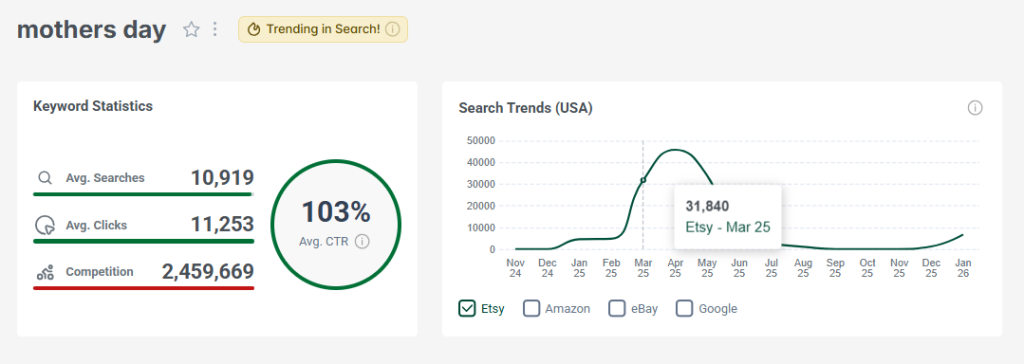Click the Competition label
Viewport: 1024px width, 364px height.
point(99,272)
